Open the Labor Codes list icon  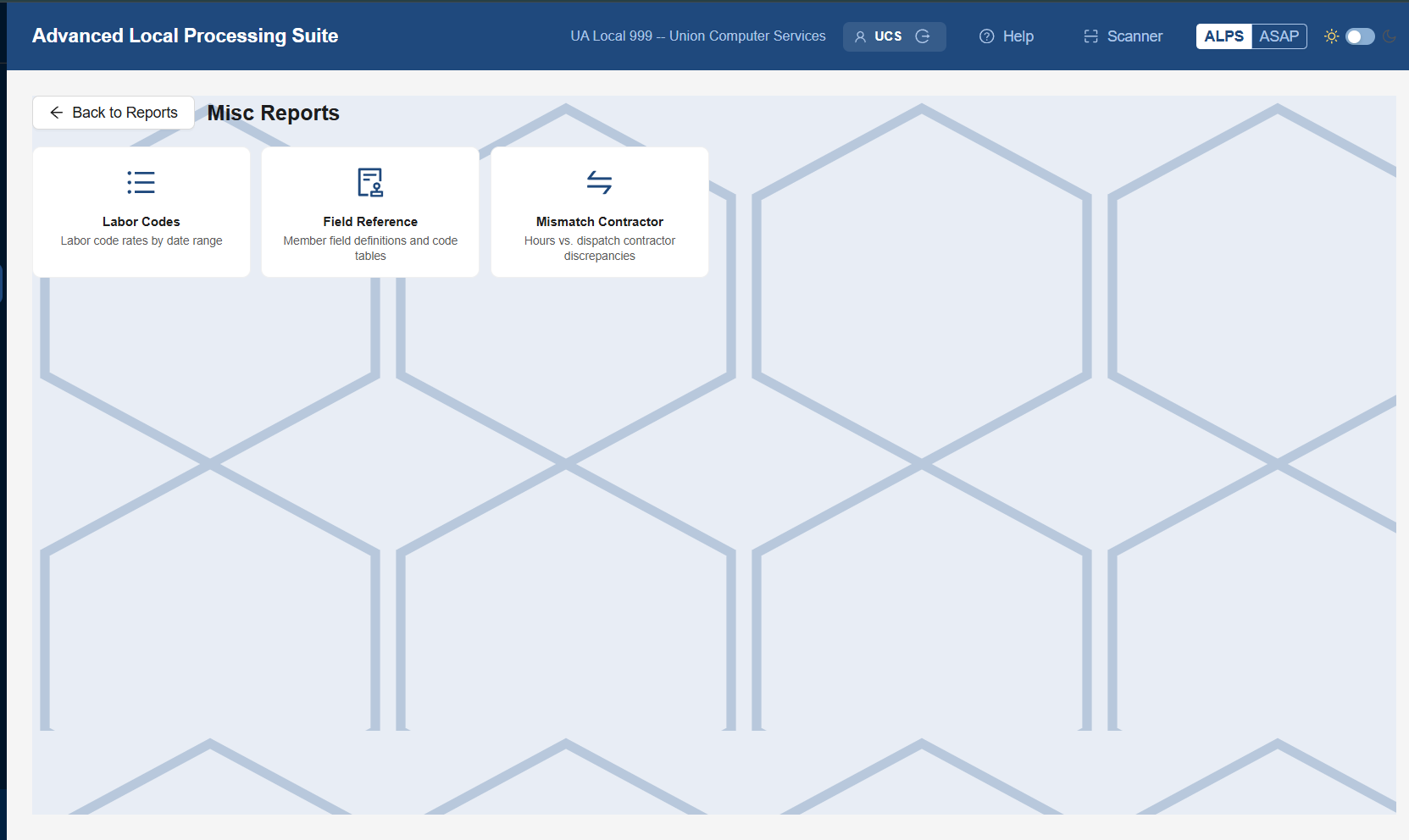click(141, 182)
